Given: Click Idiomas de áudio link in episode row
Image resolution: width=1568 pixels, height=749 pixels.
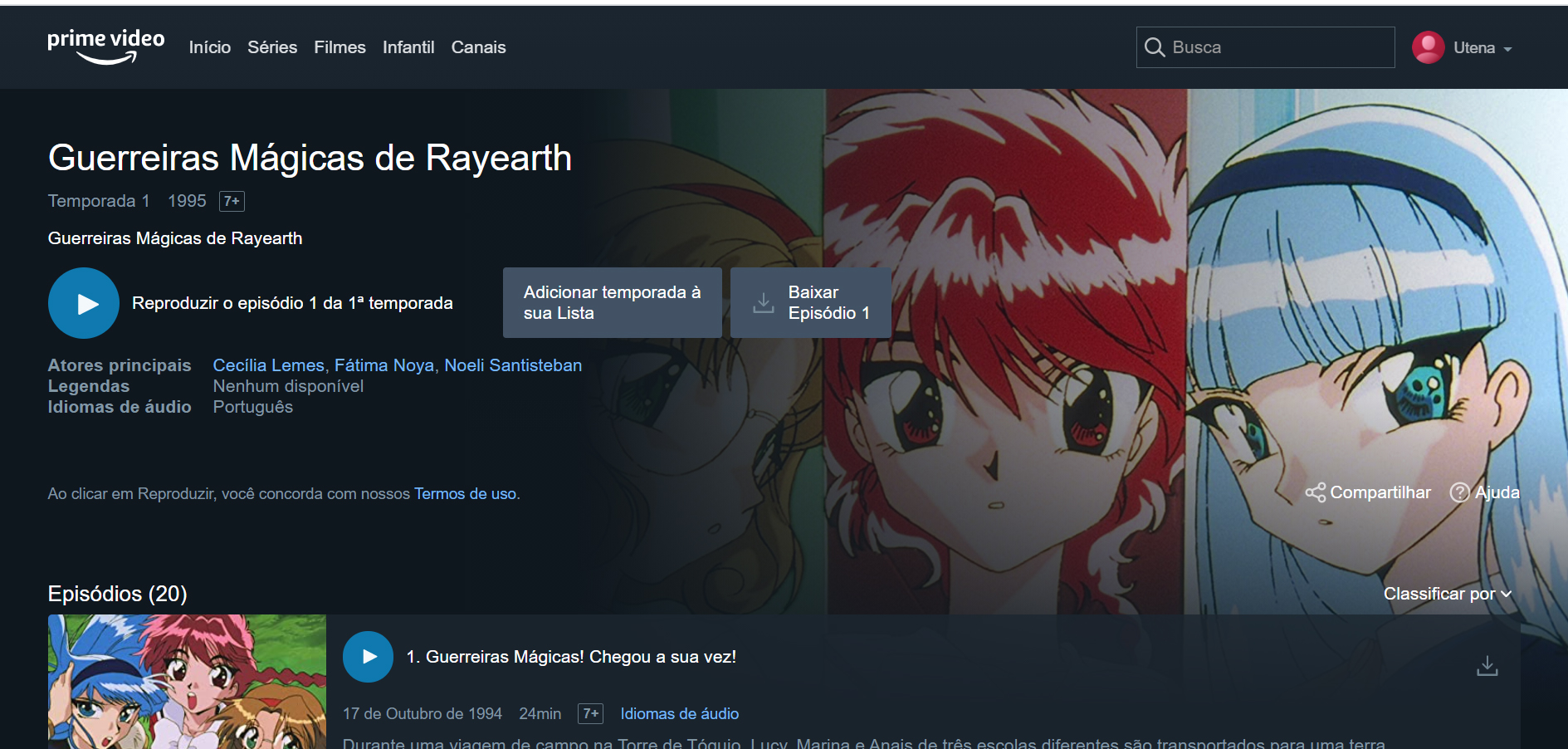Looking at the screenshot, I should (x=679, y=714).
